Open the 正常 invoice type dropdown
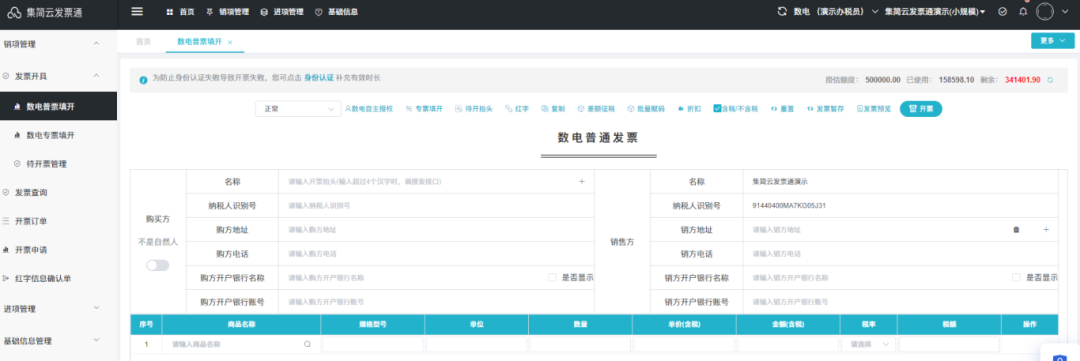 coord(298,109)
